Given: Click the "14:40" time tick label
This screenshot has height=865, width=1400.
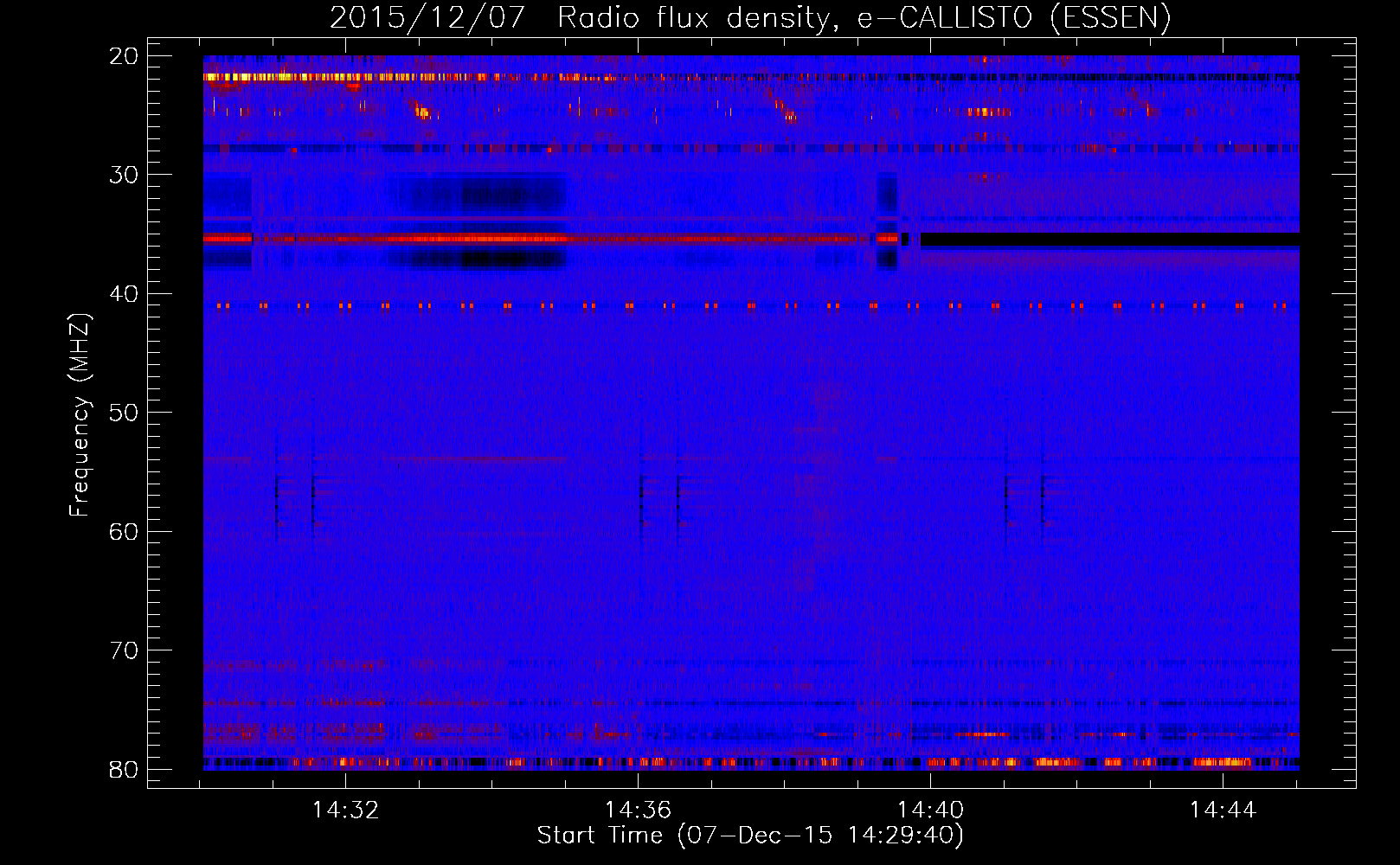Looking at the screenshot, I should pos(930,811).
